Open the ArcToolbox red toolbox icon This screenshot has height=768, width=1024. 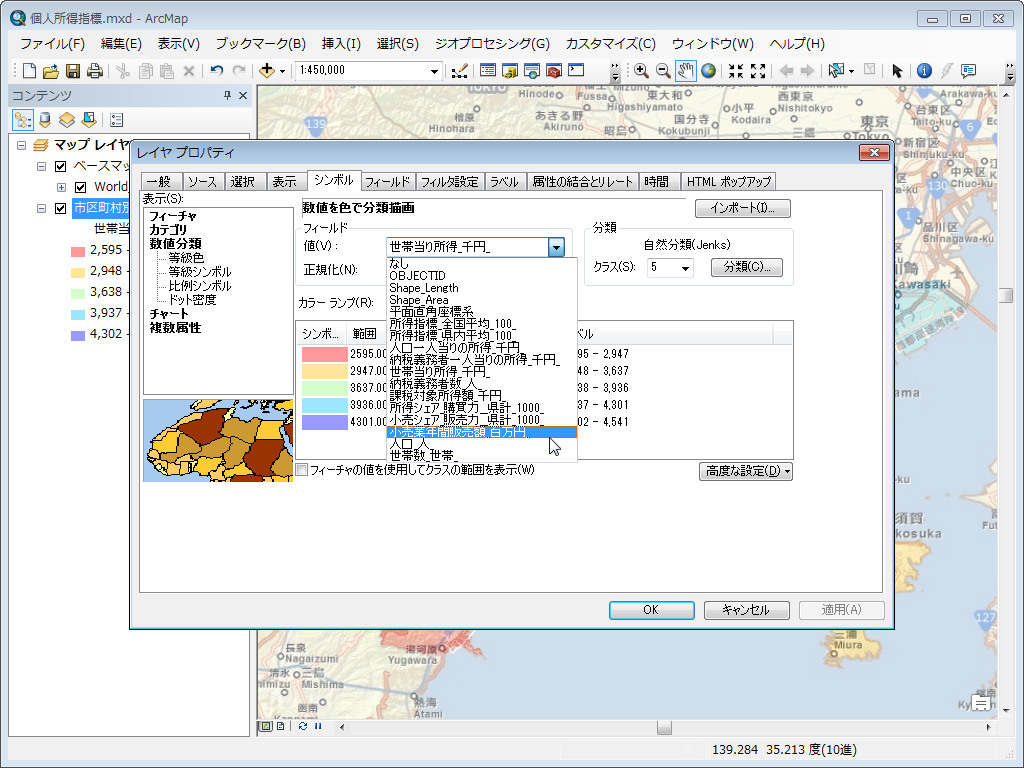pos(554,71)
